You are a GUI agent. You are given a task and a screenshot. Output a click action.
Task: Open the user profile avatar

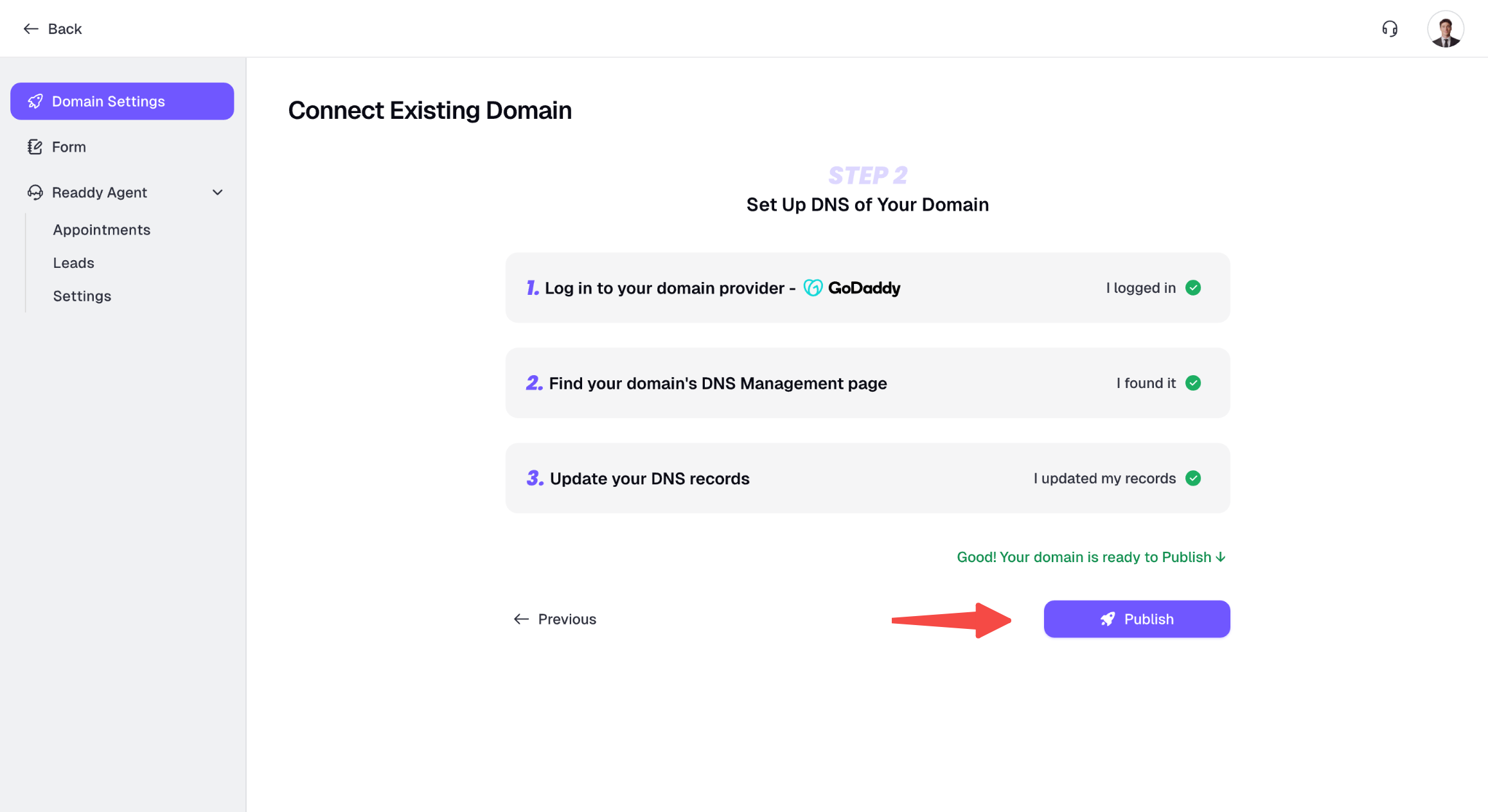[1445, 29]
